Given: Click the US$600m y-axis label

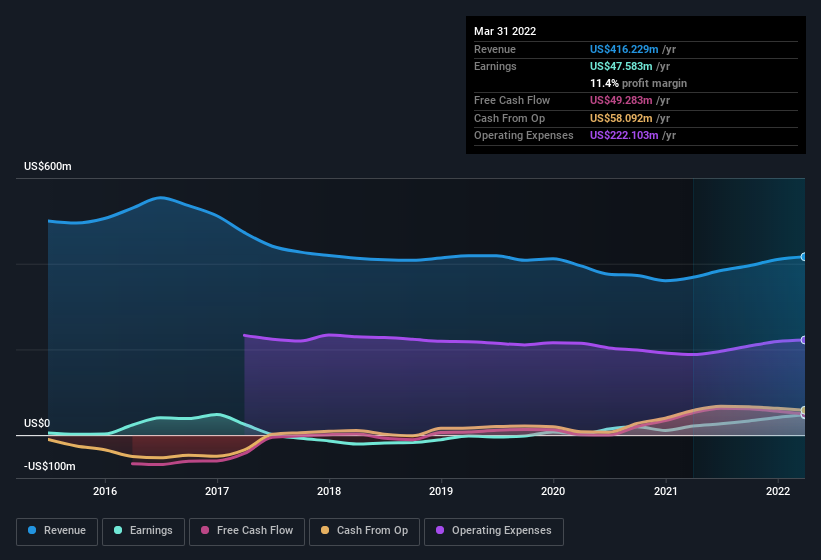Looking at the screenshot, I should pyautogui.click(x=48, y=166).
